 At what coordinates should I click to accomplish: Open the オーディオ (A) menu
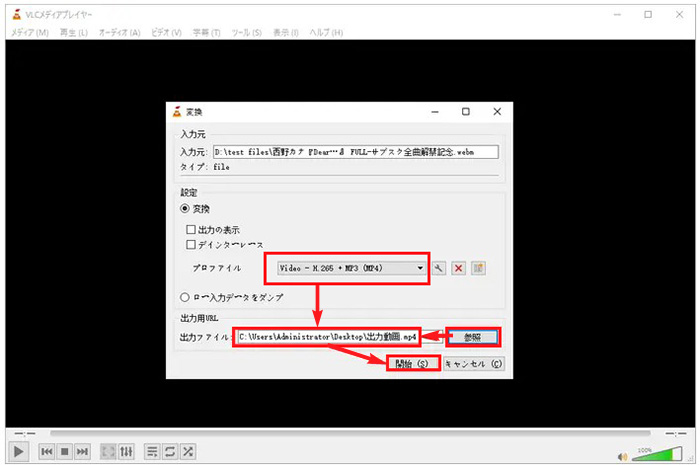tap(120, 33)
